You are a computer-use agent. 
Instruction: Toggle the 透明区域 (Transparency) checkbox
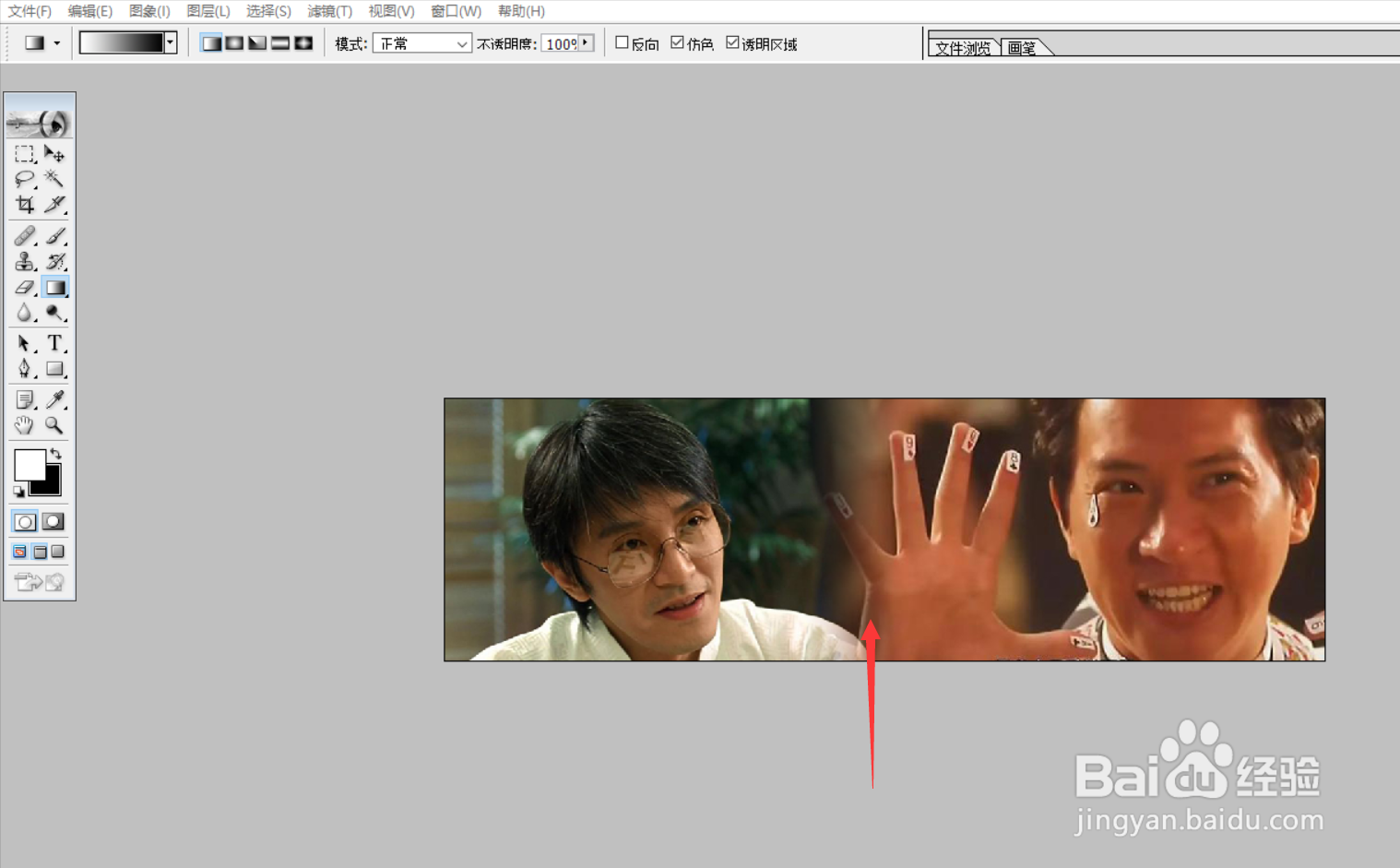point(732,42)
